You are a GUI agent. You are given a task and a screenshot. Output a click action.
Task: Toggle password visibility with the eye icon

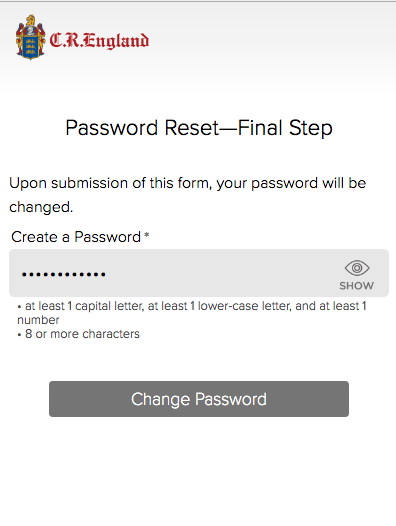coord(357,268)
